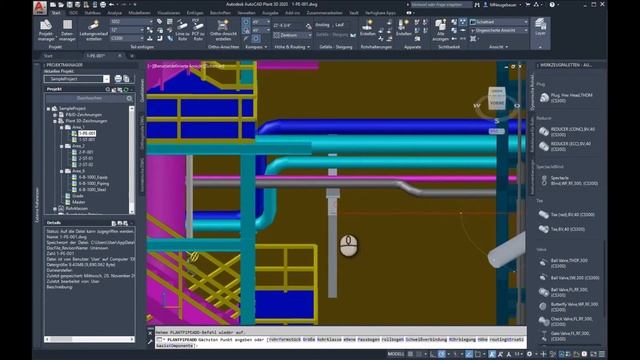Image resolution: width=640 pixels, height=360 pixels.
Task: Open the Einfügen ribbon tab
Action: click(195, 13)
